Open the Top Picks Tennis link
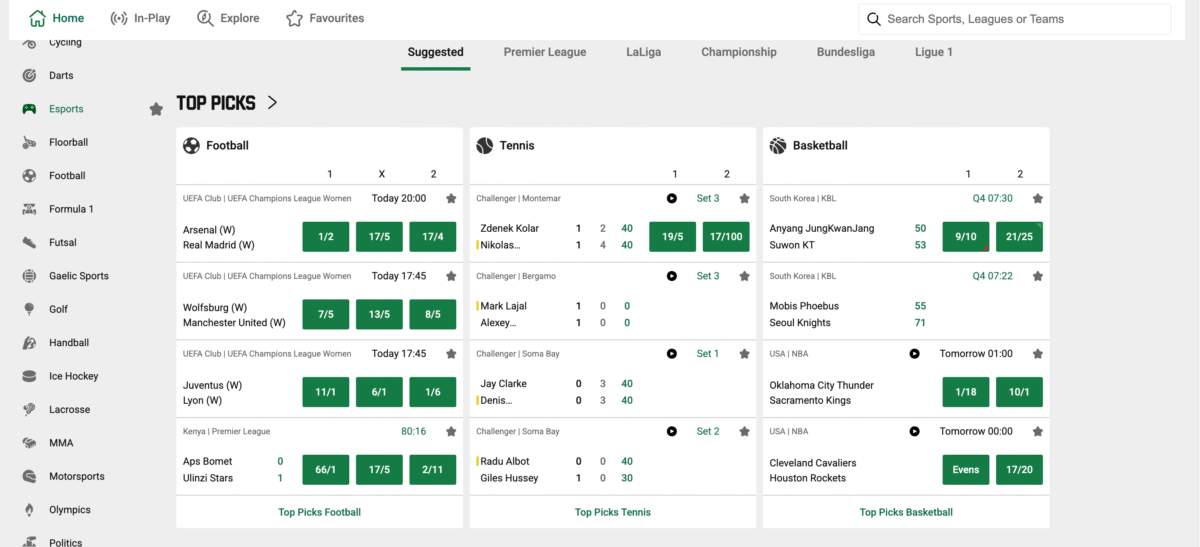 [612, 512]
